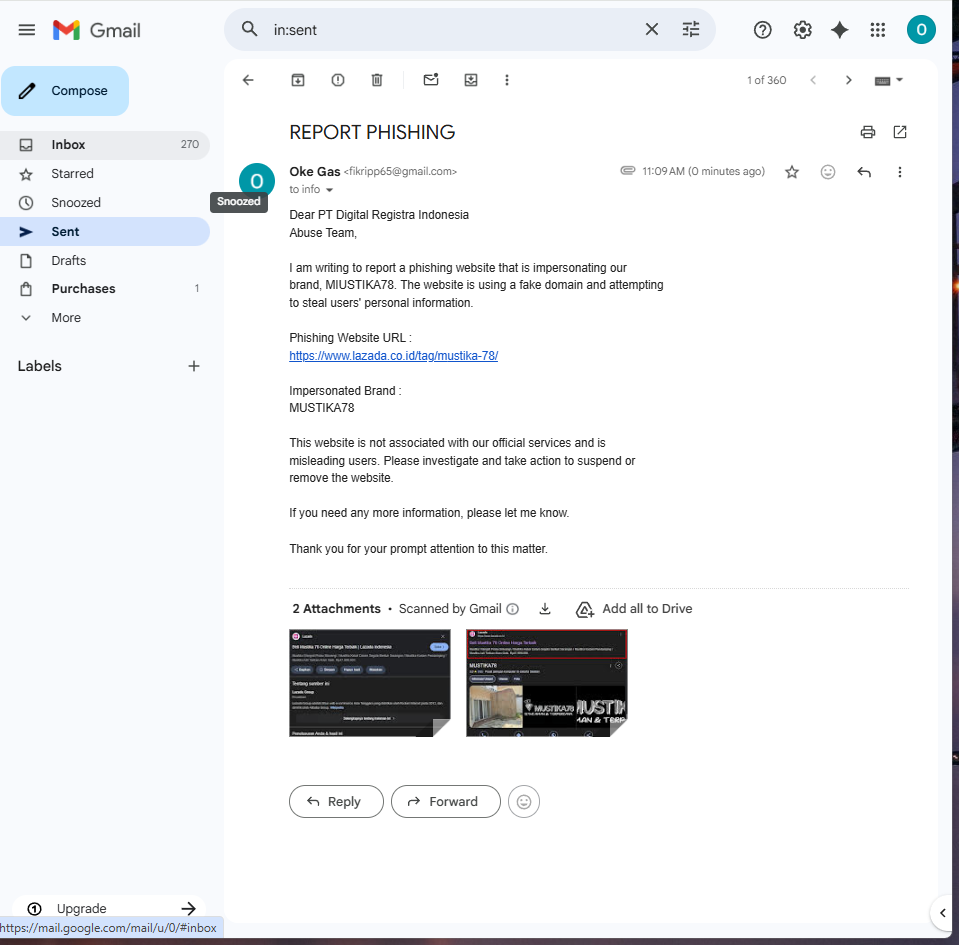Click the Gmail logo
Viewport: 959px width, 945px height.
coord(97,30)
